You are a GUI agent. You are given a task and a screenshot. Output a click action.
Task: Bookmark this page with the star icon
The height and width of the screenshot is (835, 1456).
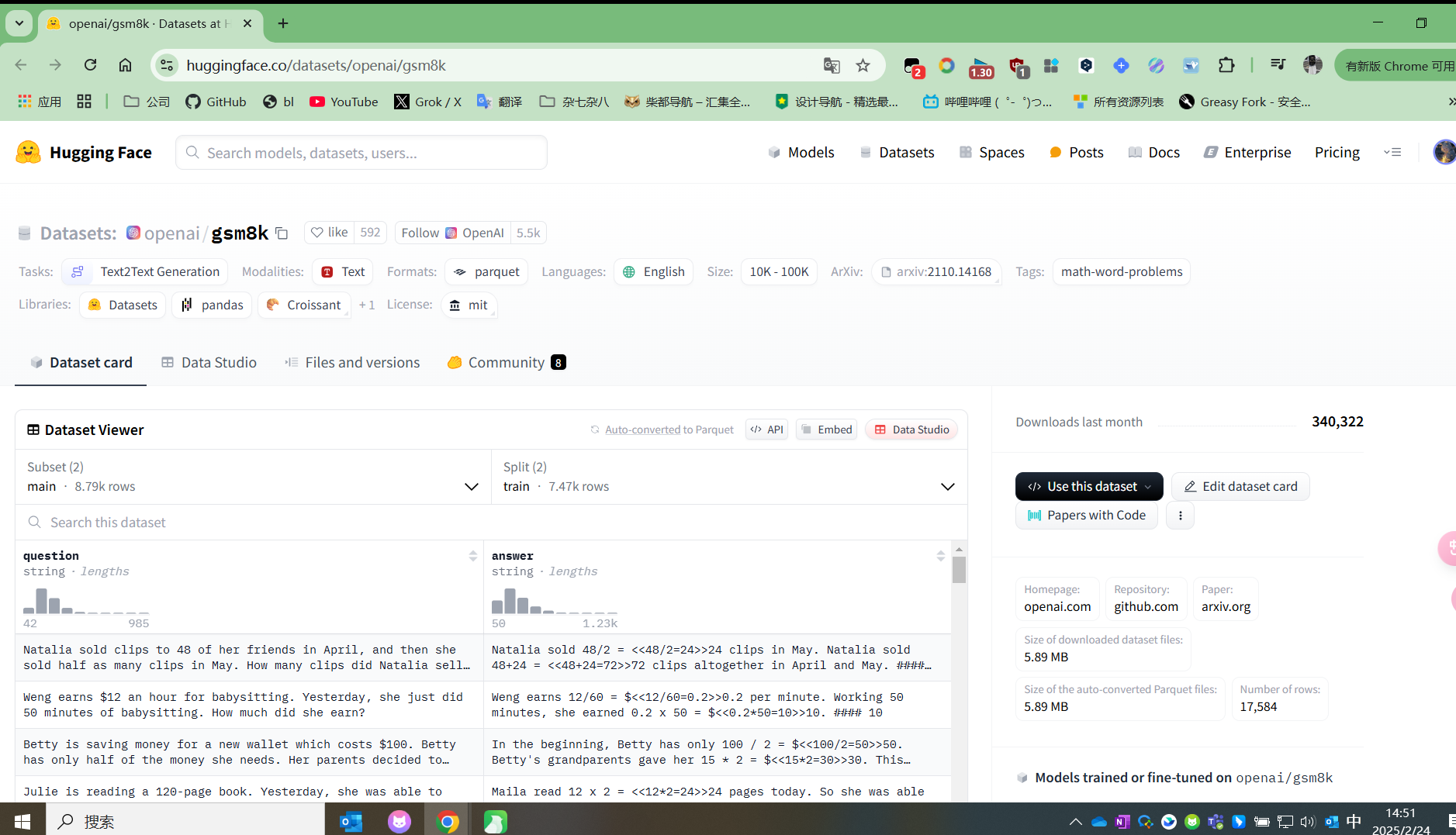(x=863, y=66)
